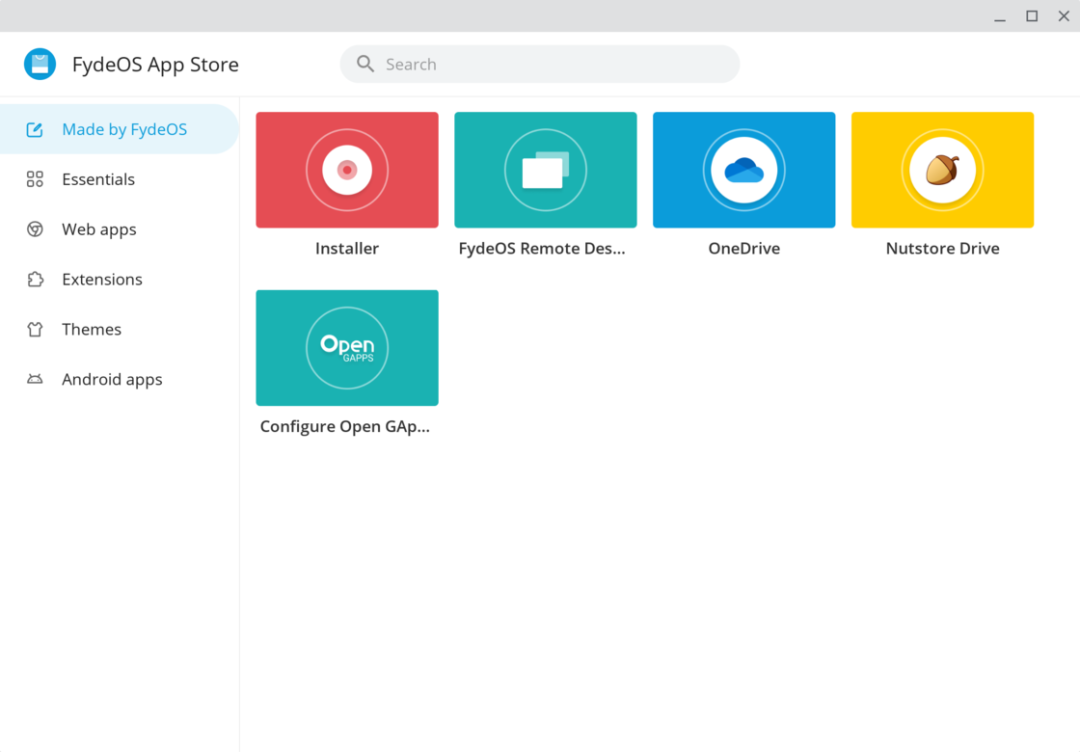Click the magnifier icon in search bar
The height and width of the screenshot is (752, 1080).
(x=365, y=64)
